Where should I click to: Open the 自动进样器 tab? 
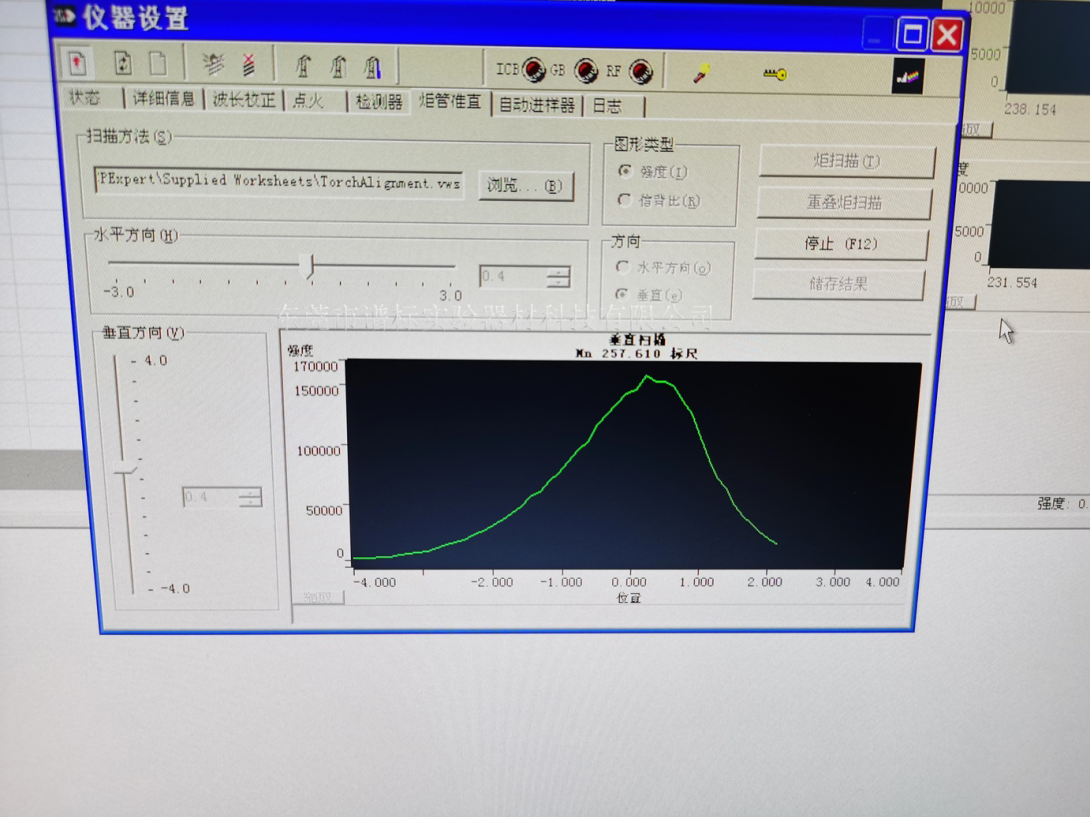pos(536,105)
